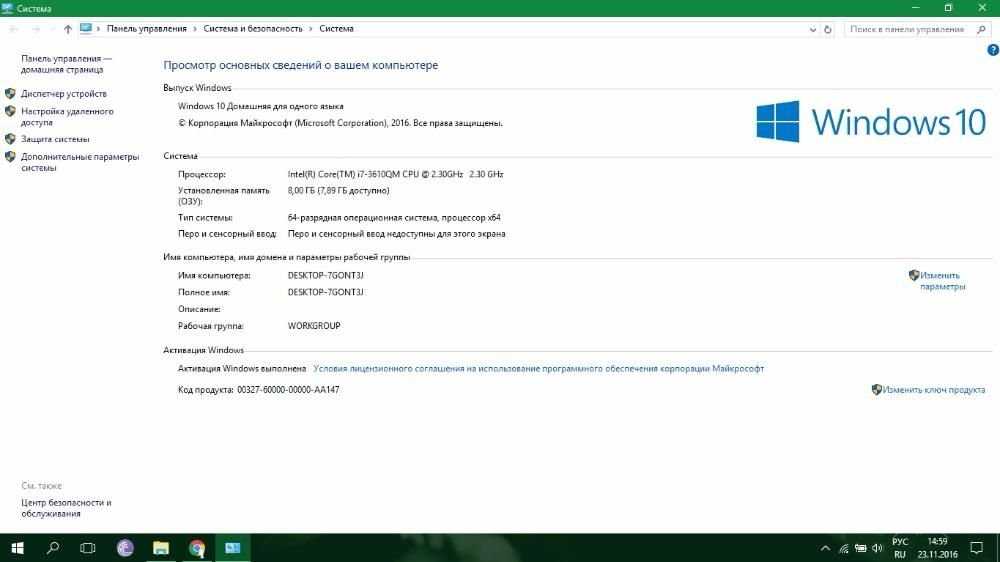This screenshot has width=1000, height=562.
Task: Click the license terms agreement link
Action: tap(538, 369)
